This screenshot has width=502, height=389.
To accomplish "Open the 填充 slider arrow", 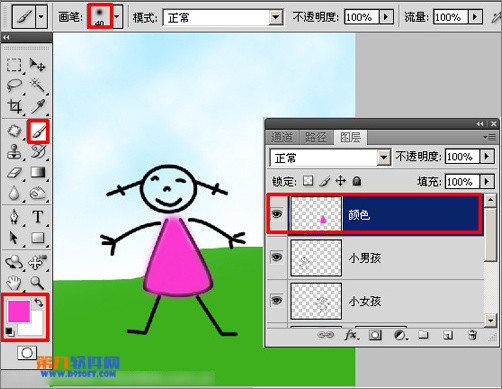I will 487,182.
